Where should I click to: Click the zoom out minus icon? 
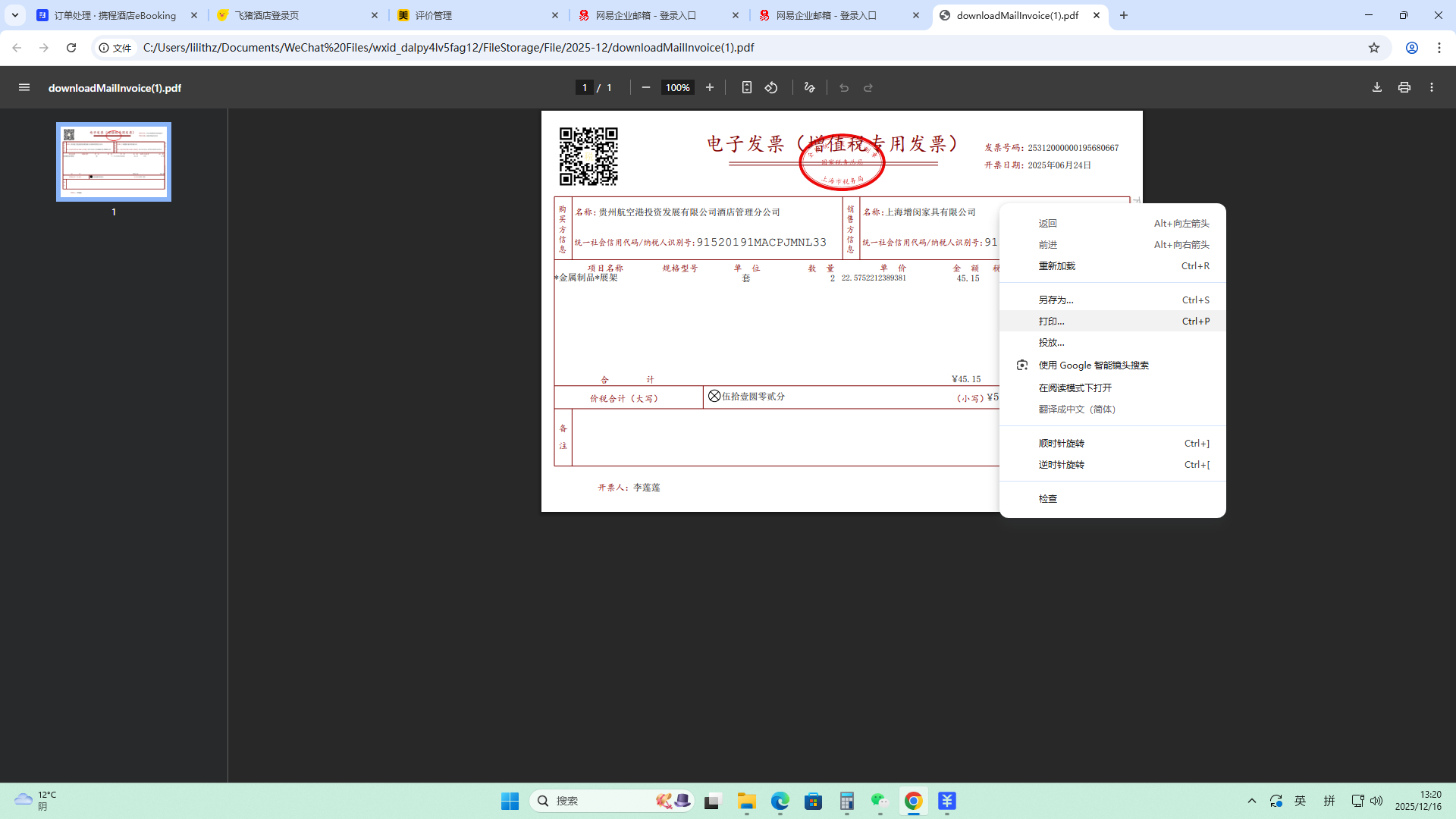pos(646,88)
